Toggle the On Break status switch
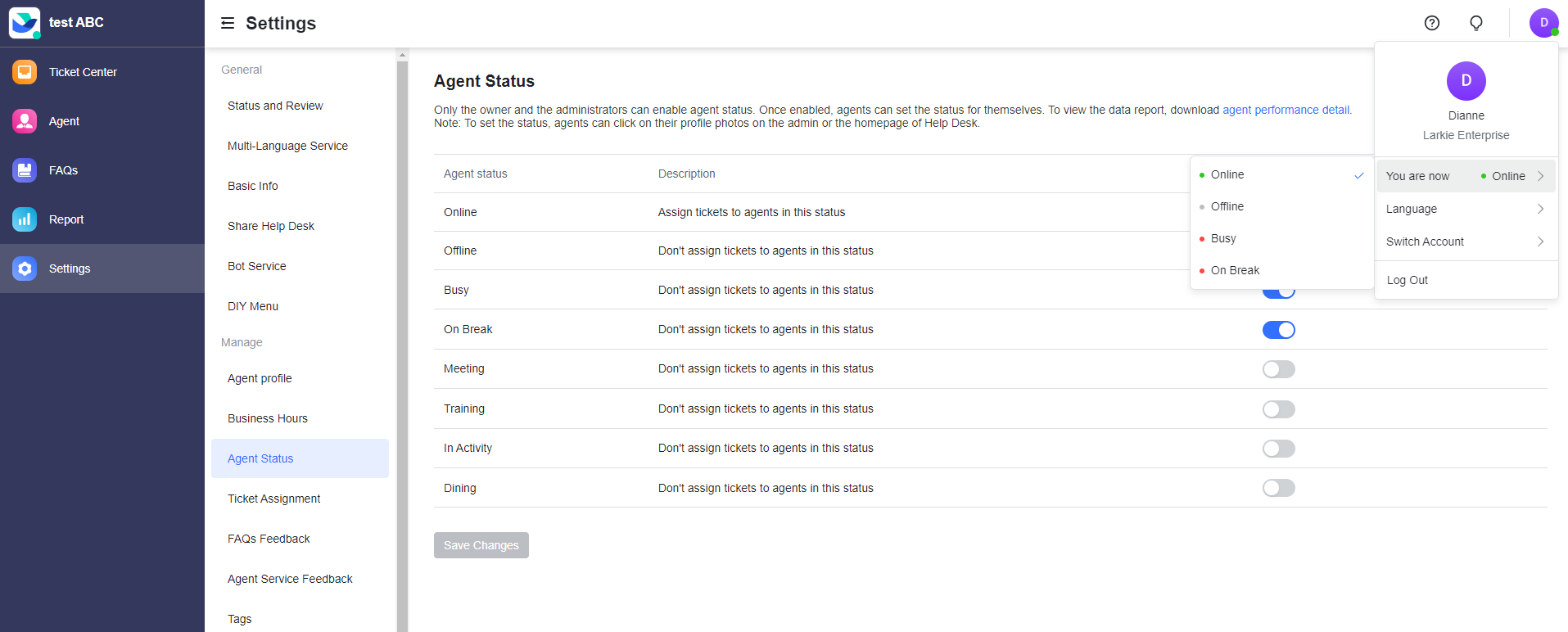The image size is (1568, 632). 1279,330
